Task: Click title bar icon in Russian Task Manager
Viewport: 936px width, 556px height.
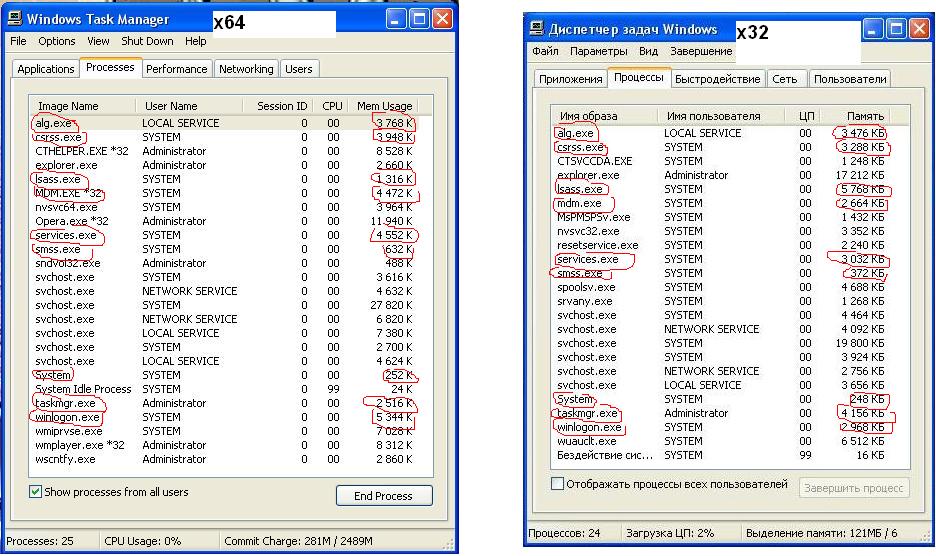Action: (x=537, y=29)
